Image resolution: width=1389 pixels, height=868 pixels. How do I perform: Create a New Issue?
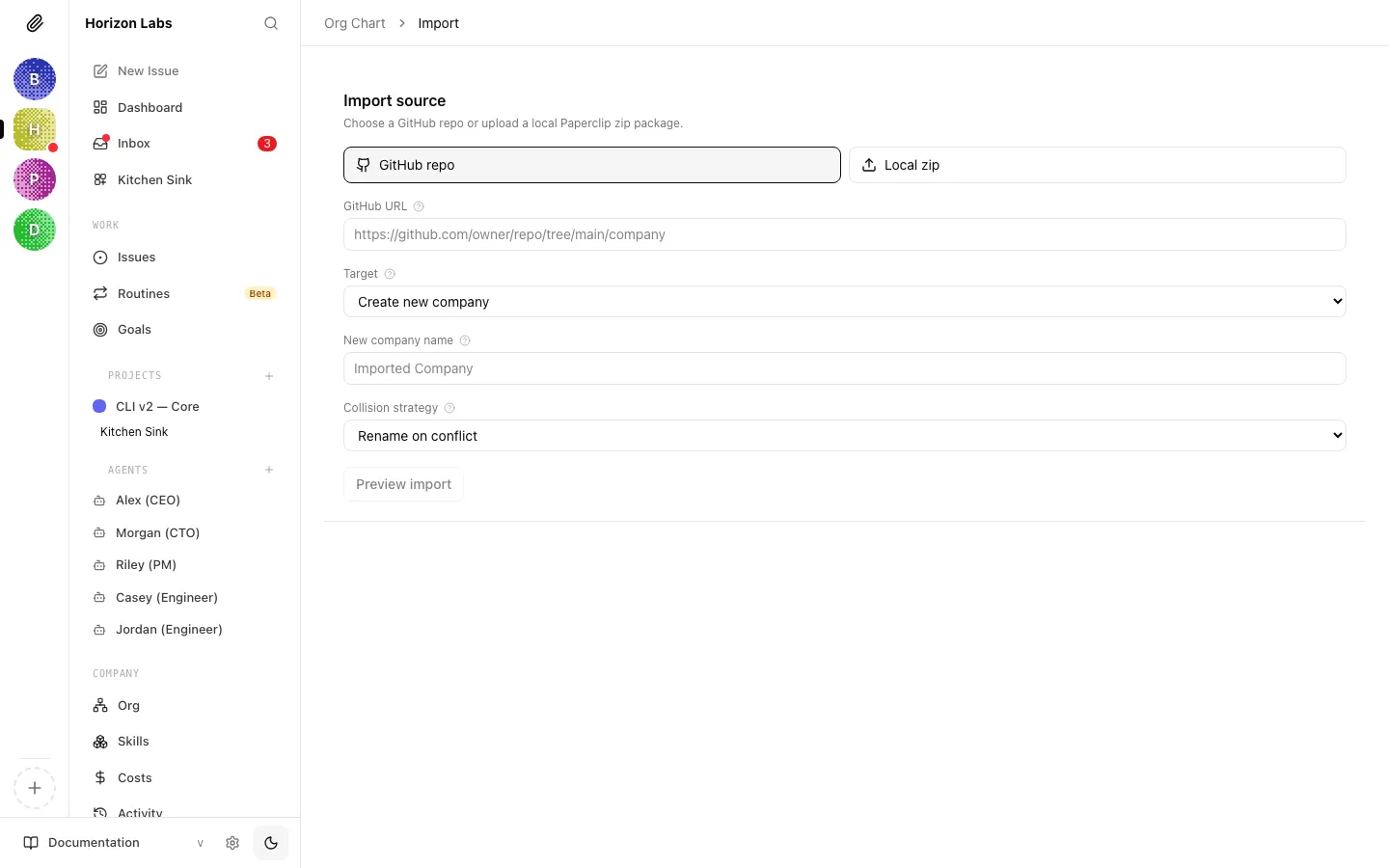(184, 71)
